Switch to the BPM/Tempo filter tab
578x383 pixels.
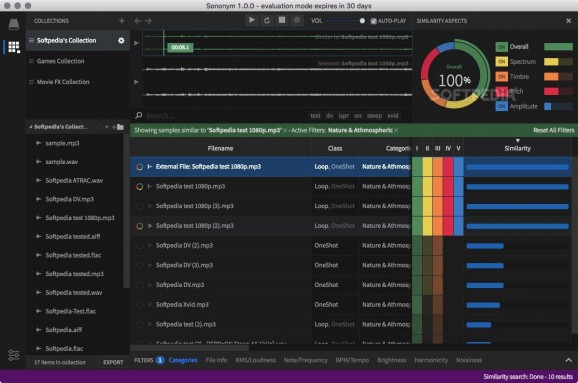point(352,360)
